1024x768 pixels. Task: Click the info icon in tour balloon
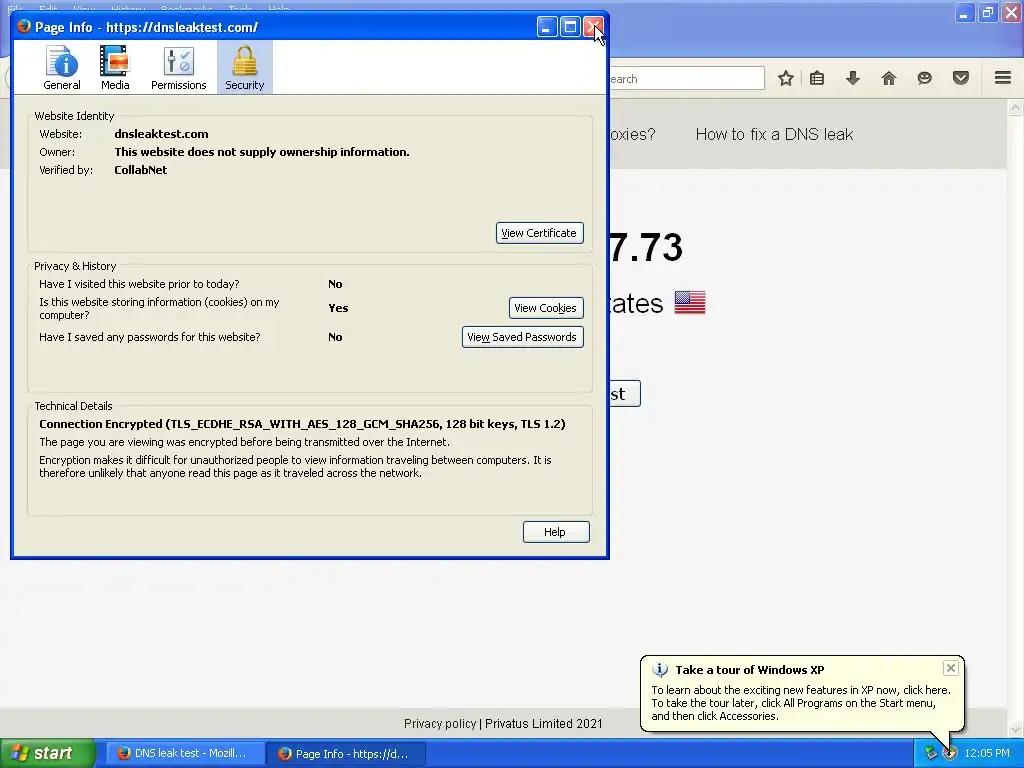[x=660, y=669]
